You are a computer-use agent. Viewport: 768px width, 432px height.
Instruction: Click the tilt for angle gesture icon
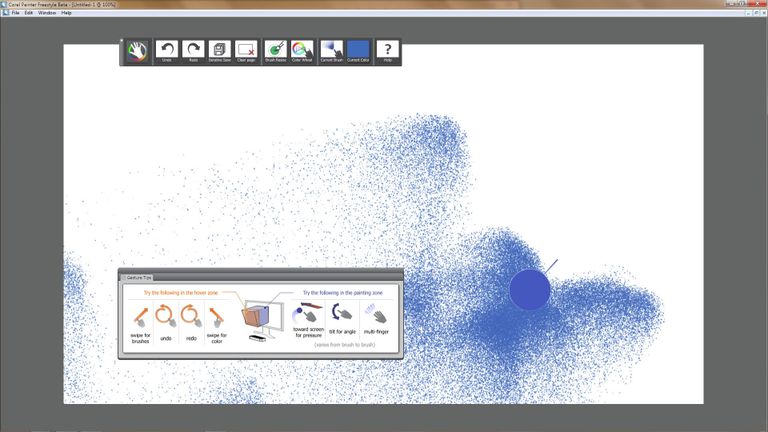[342, 312]
